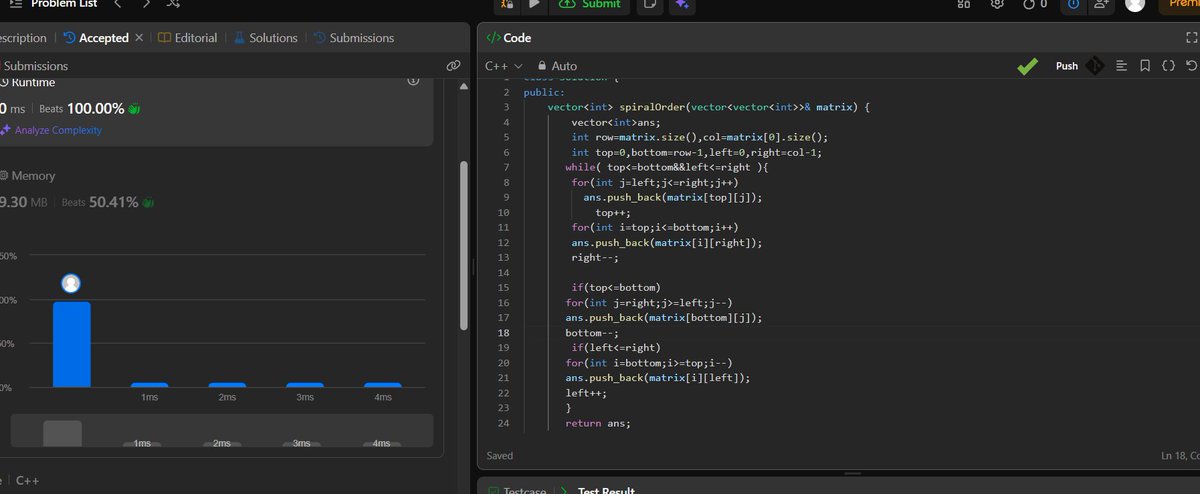
Task: Open the Premium button
Action: point(1179,4)
